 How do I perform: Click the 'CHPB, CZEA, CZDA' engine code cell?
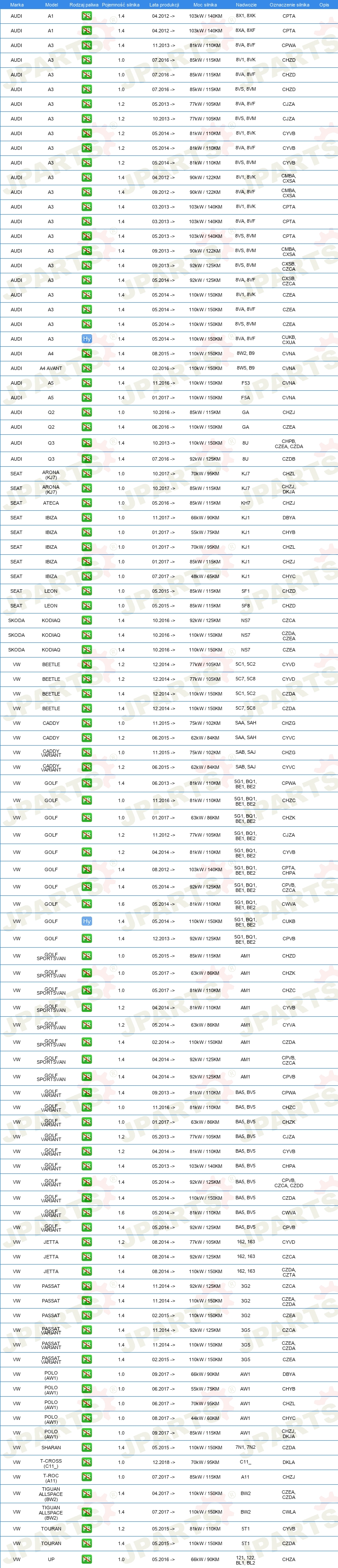pyautogui.click(x=289, y=444)
